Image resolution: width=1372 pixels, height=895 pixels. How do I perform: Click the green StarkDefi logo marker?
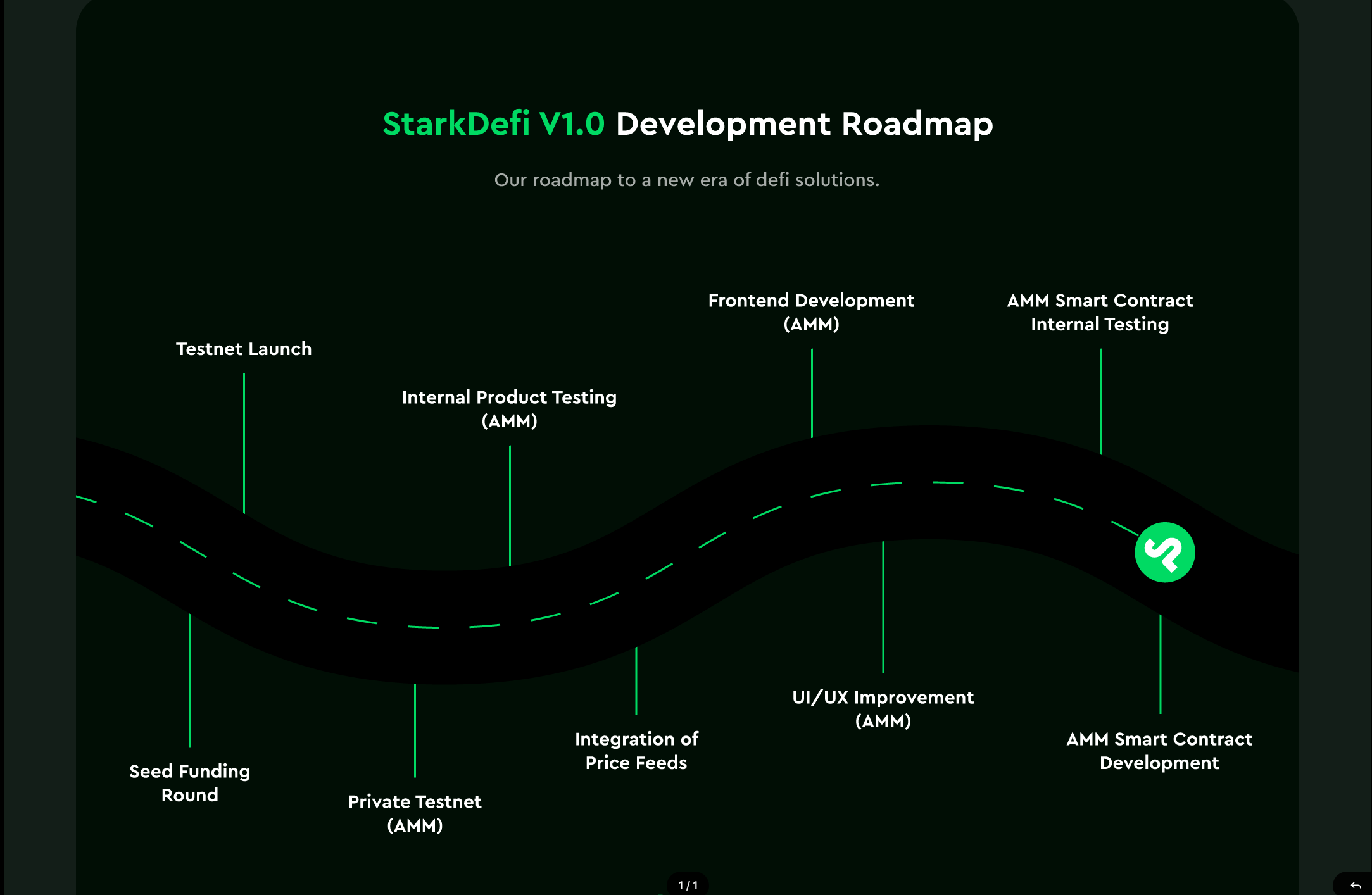pos(1164,552)
